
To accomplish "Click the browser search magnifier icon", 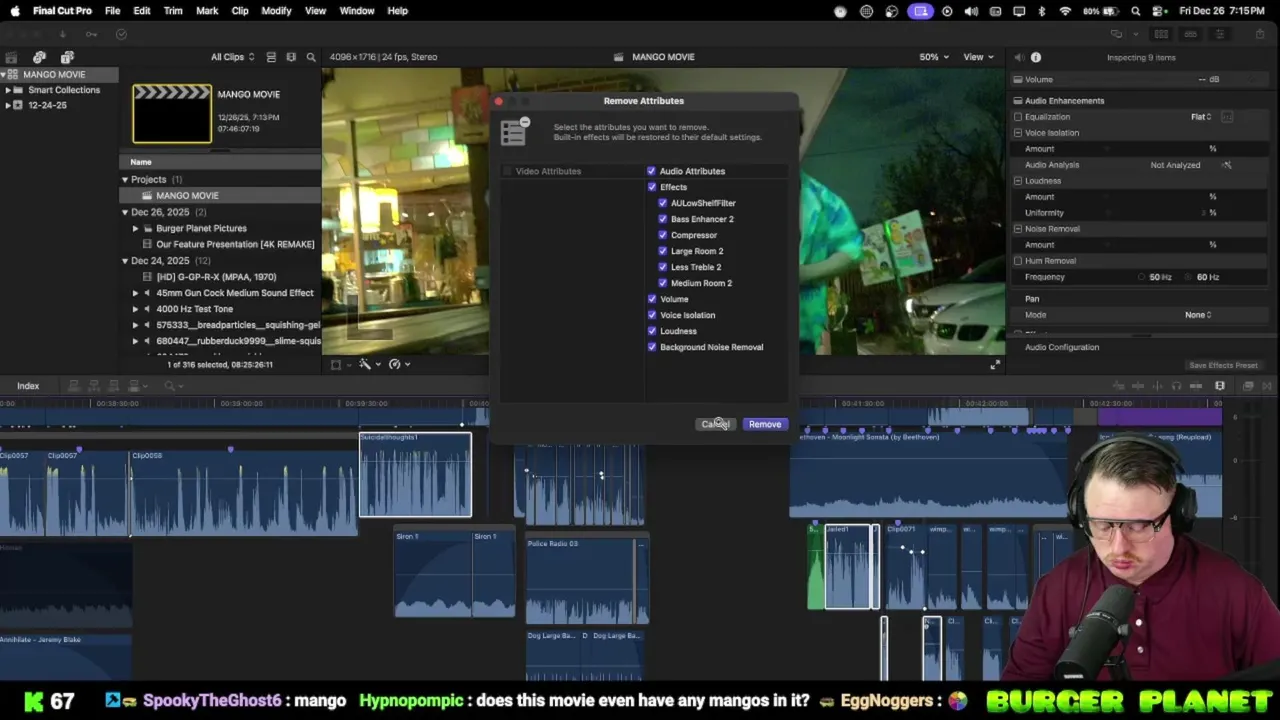I will [311, 57].
